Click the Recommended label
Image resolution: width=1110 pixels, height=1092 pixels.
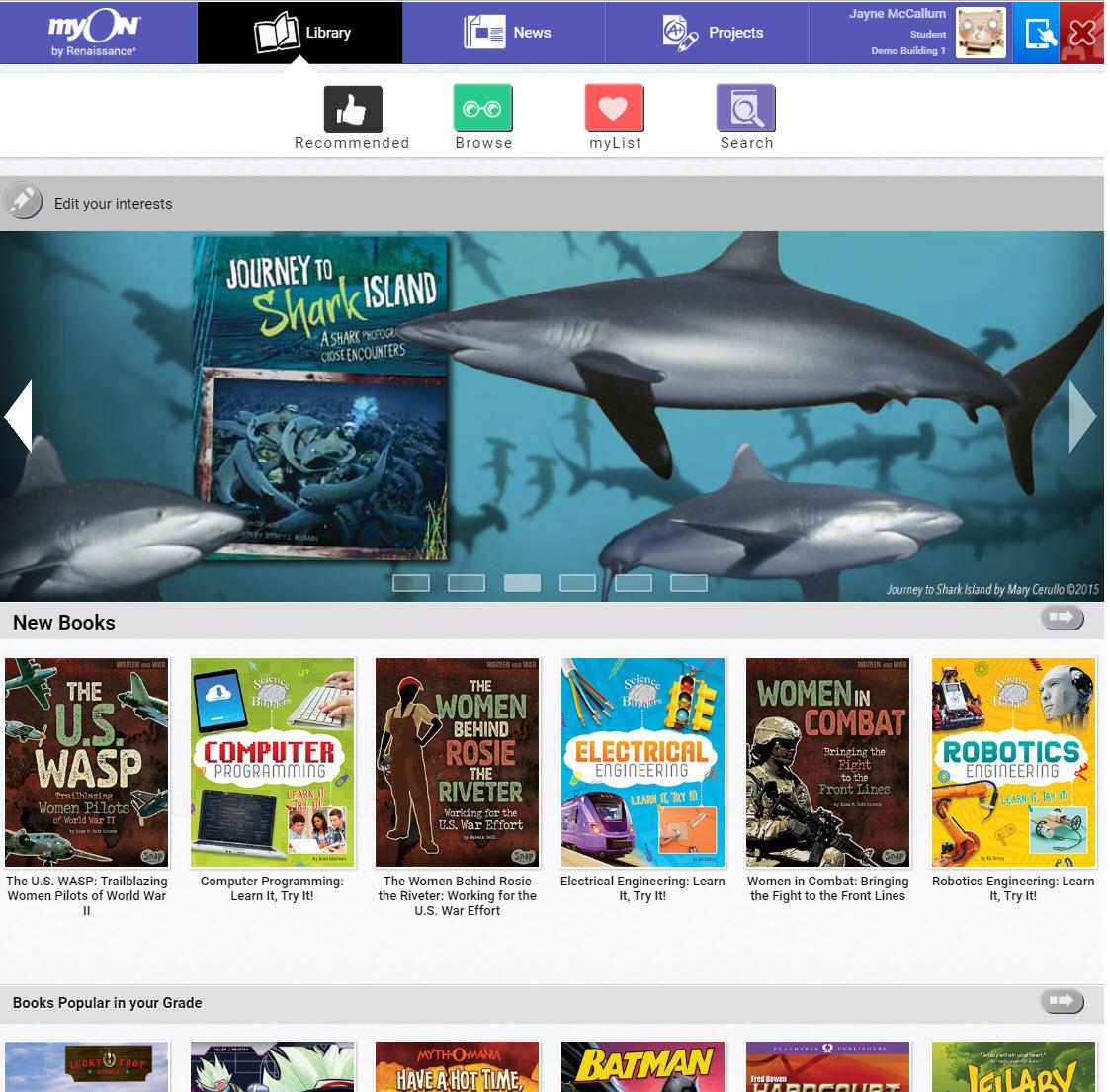pyautogui.click(x=352, y=143)
